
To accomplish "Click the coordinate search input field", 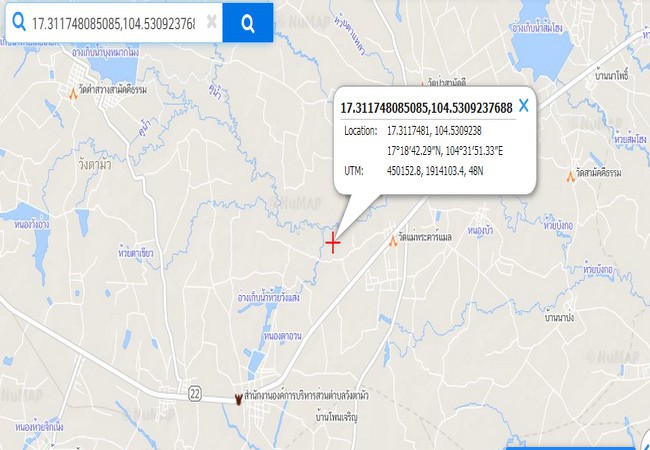I will click(113, 24).
